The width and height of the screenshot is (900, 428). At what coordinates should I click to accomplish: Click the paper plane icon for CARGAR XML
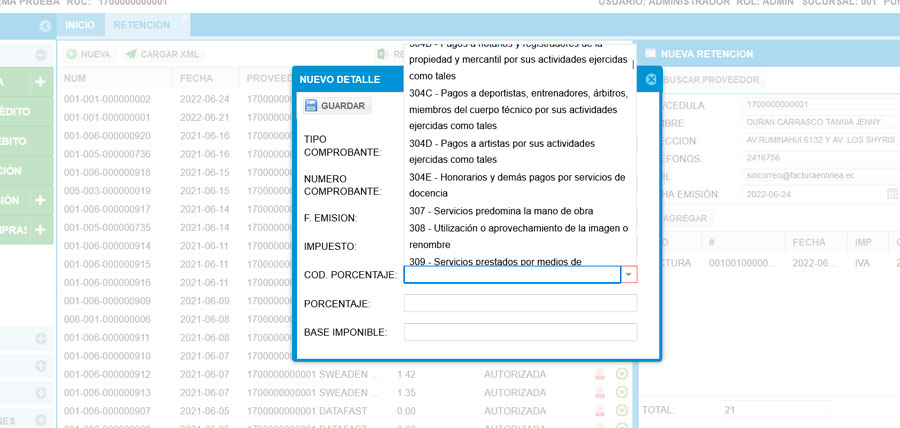tap(131, 54)
